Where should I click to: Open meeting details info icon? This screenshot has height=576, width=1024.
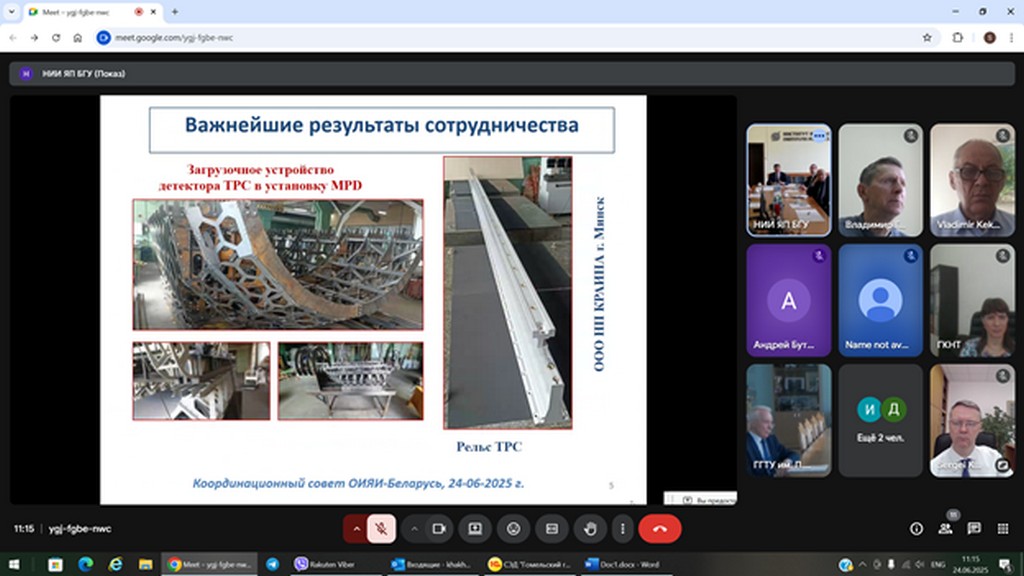(916, 528)
